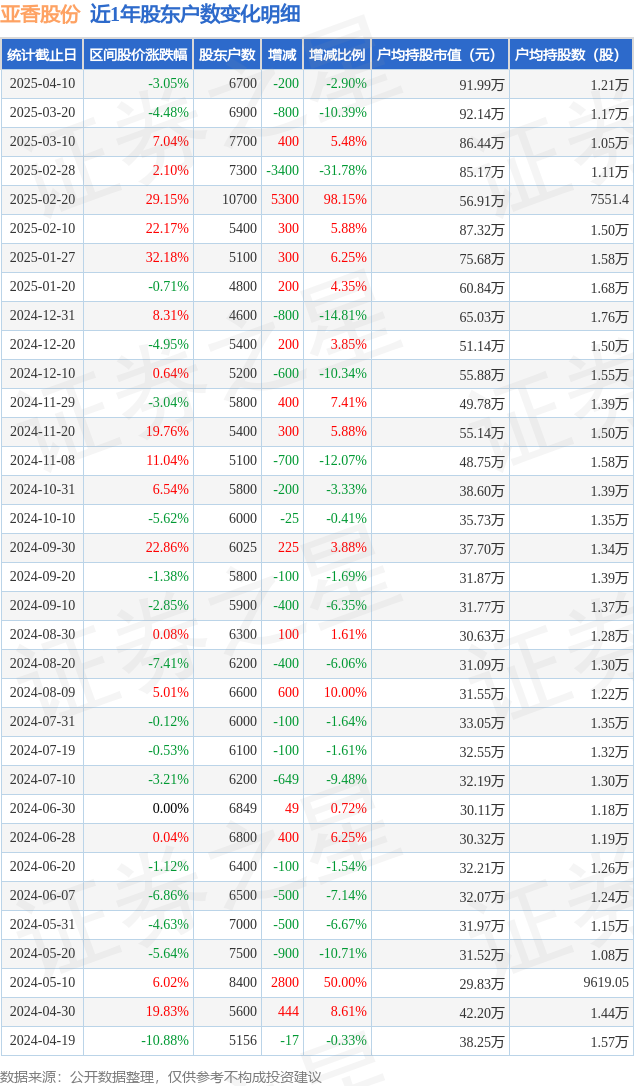634x1086 pixels.
Task: Click the 9619.05 average shares cell
Action: (606, 982)
